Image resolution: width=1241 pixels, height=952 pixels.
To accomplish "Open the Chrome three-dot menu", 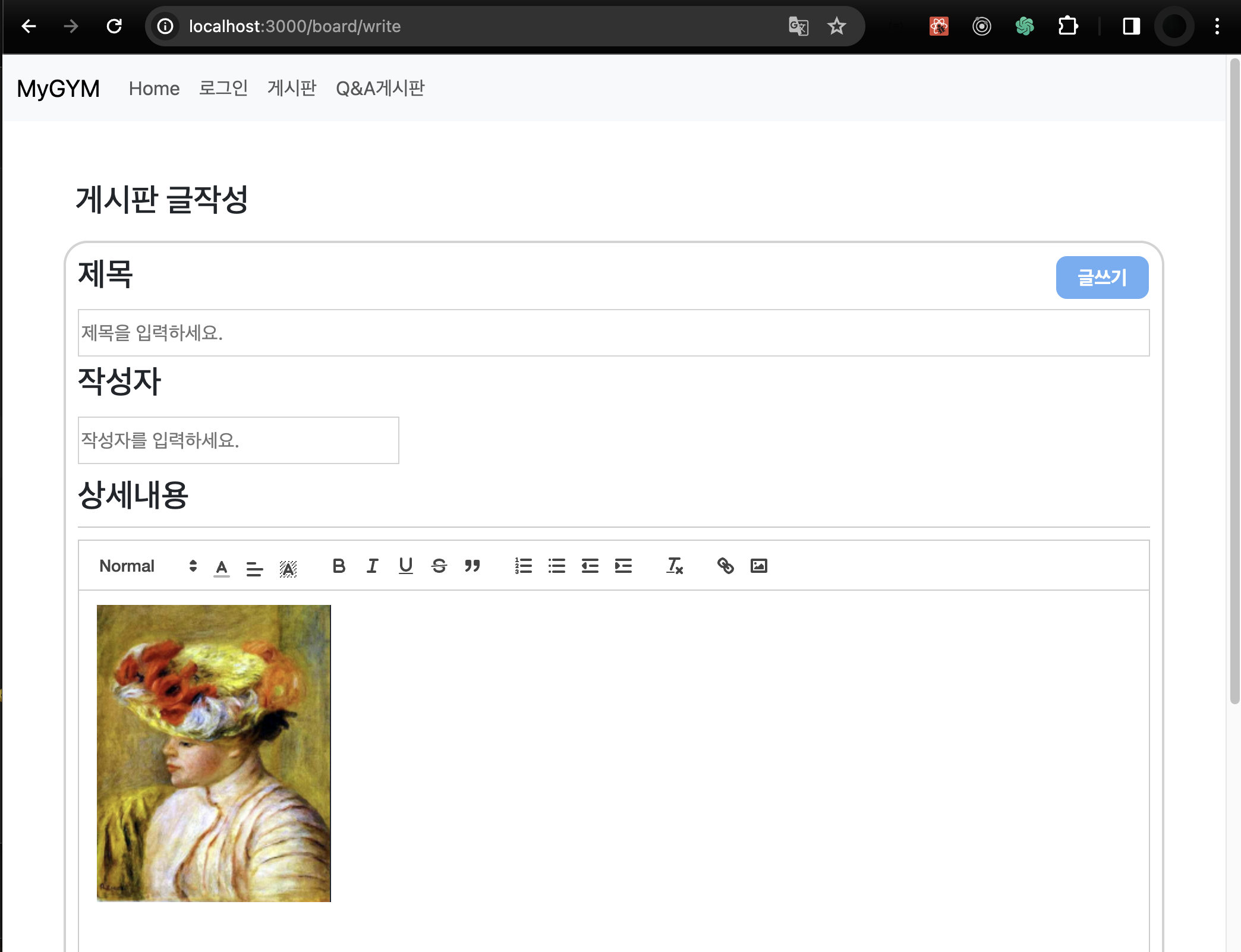I will point(1217,26).
